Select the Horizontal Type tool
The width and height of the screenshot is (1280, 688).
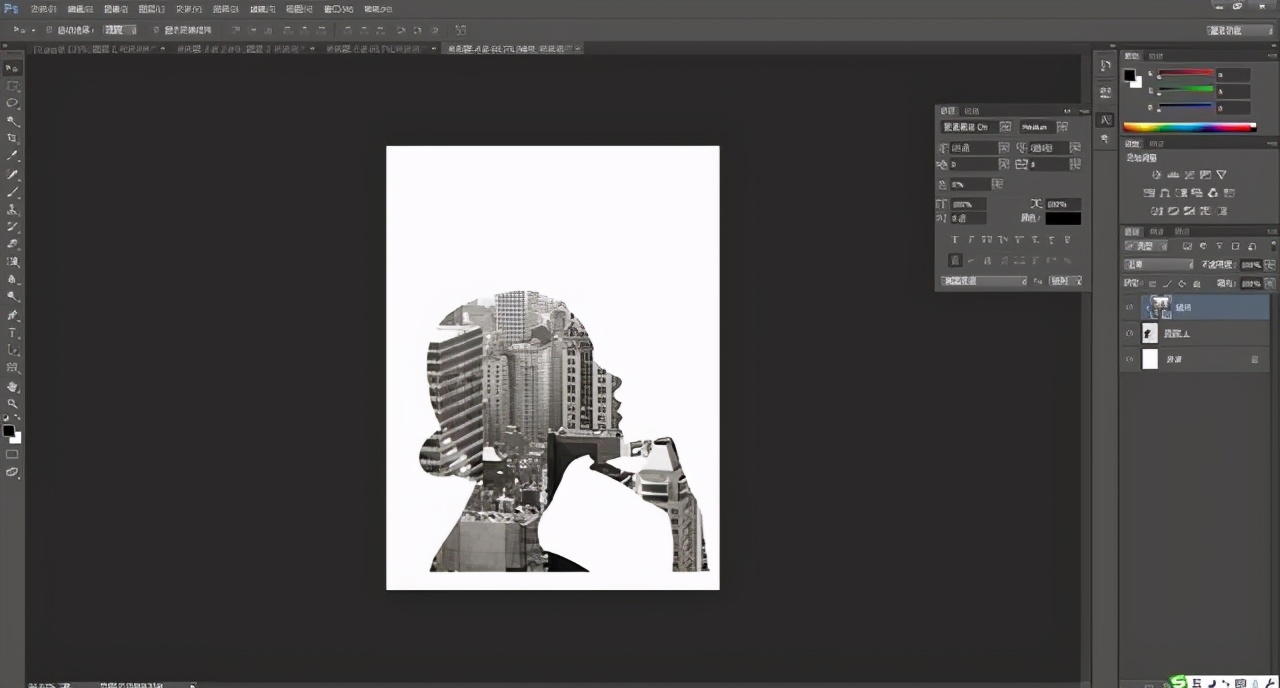12,332
